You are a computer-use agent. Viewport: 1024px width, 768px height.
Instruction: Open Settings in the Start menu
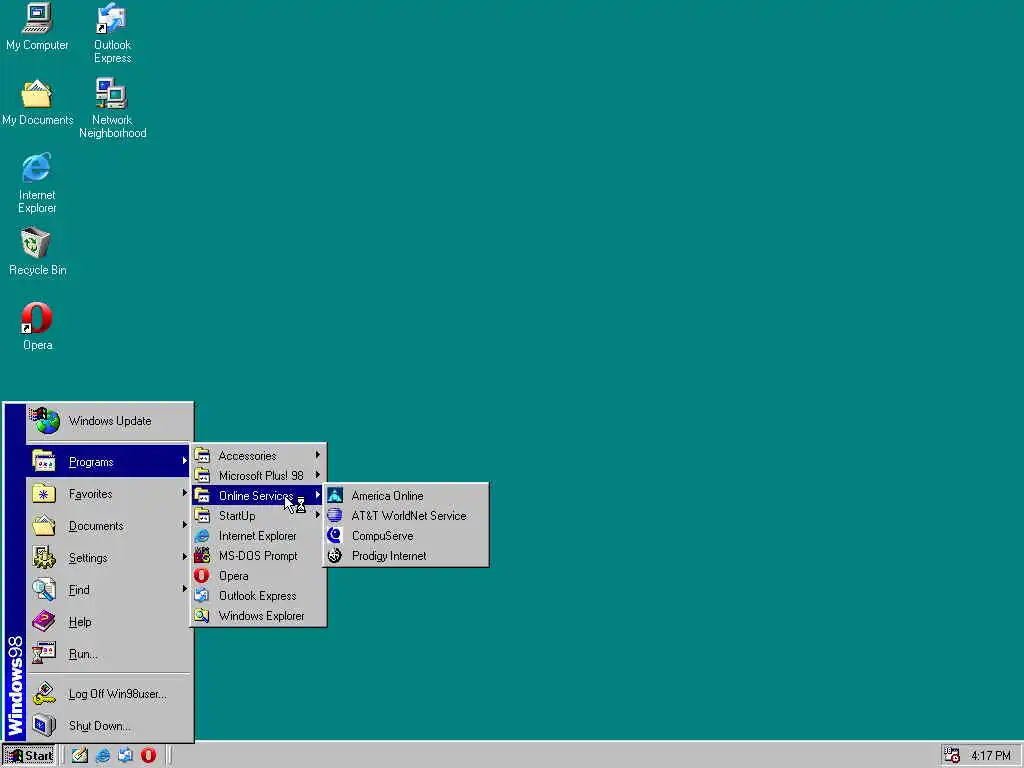pyautogui.click(x=109, y=558)
